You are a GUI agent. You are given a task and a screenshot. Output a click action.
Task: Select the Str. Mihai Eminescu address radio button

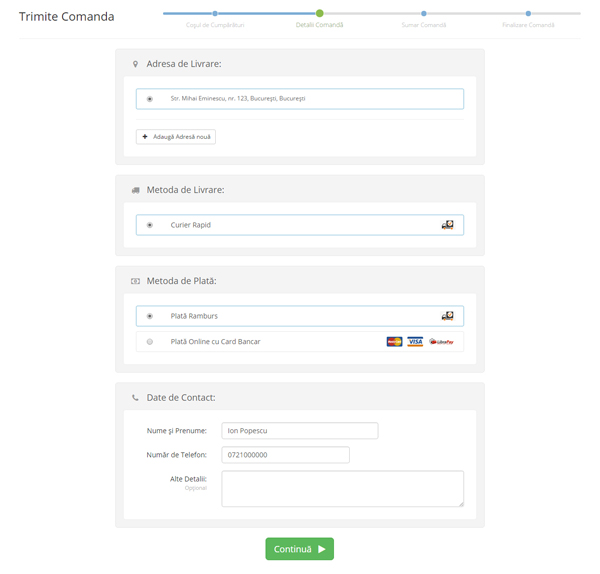tap(150, 99)
